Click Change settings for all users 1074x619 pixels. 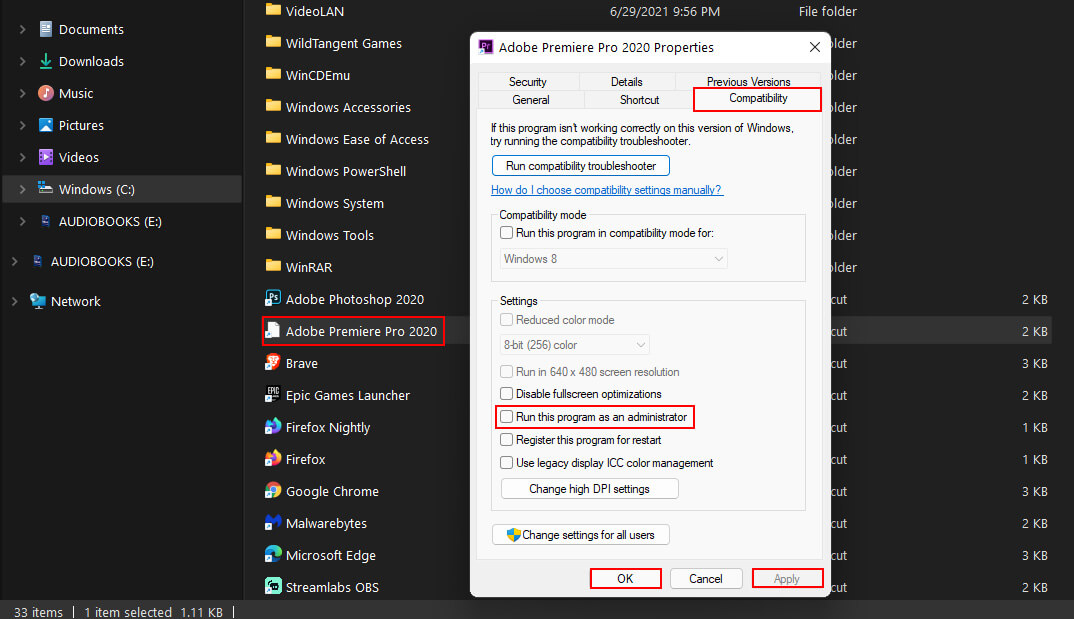pyautogui.click(x=581, y=535)
